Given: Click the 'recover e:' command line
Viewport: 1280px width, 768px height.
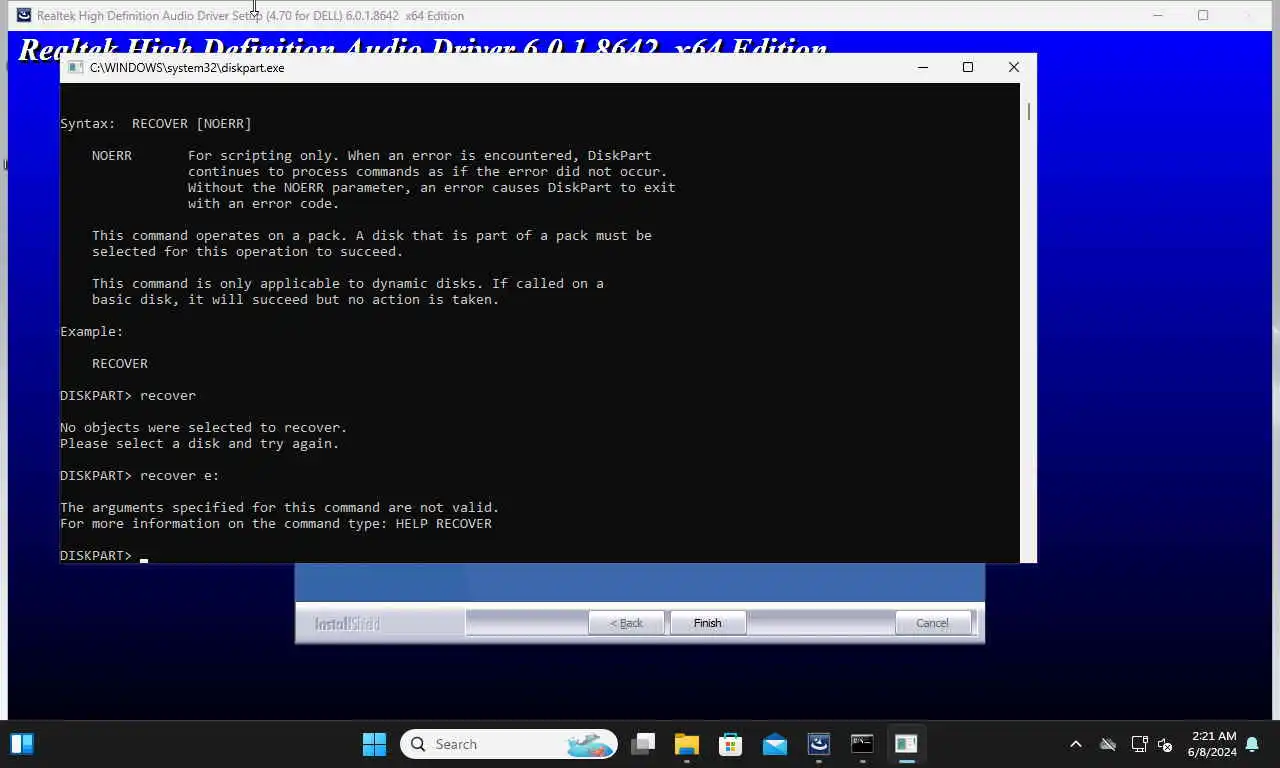Looking at the screenshot, I should 140,475.
